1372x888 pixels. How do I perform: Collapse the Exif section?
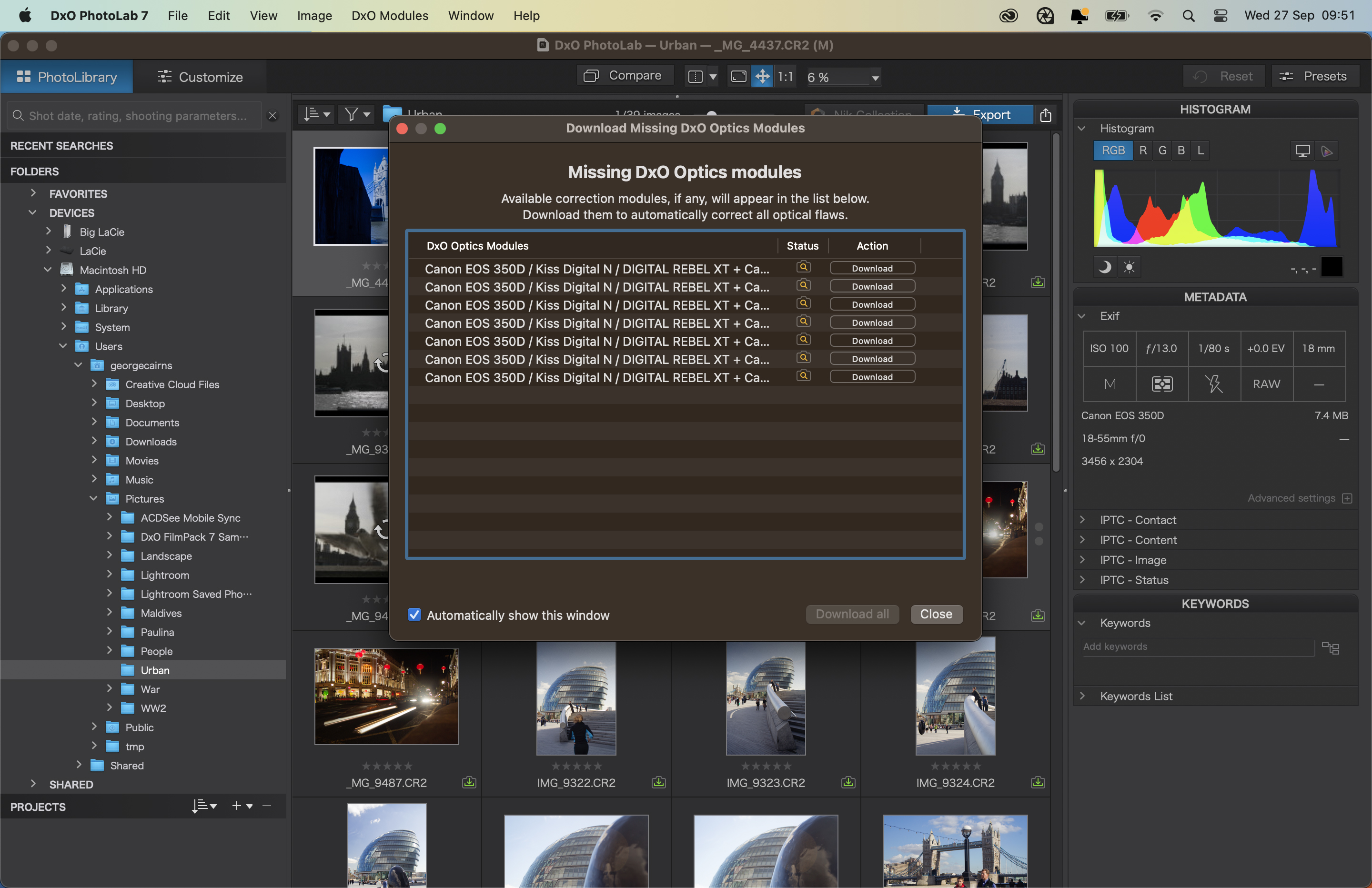[x=1082, y=316]
